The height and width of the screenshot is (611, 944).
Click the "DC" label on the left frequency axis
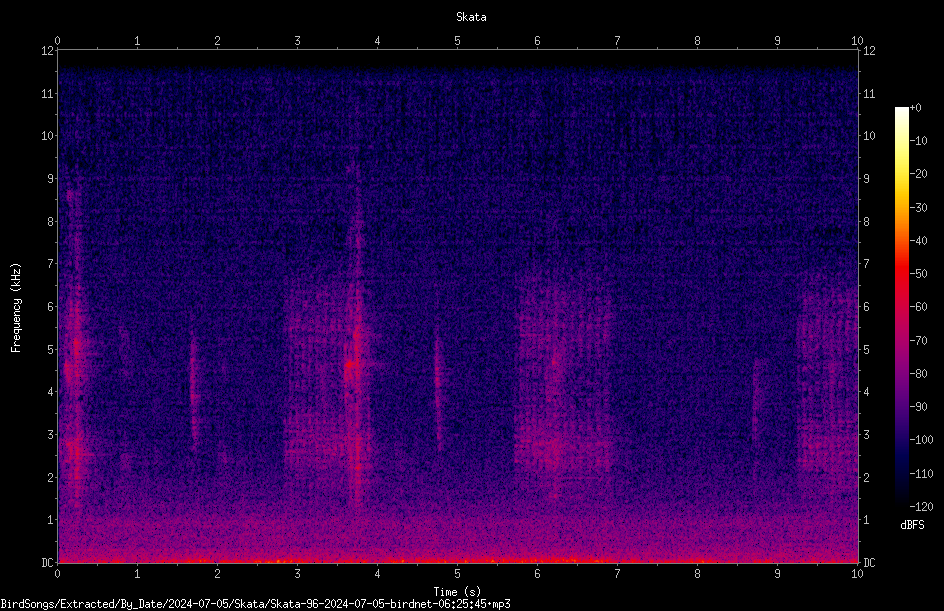(x=47, y=563)
